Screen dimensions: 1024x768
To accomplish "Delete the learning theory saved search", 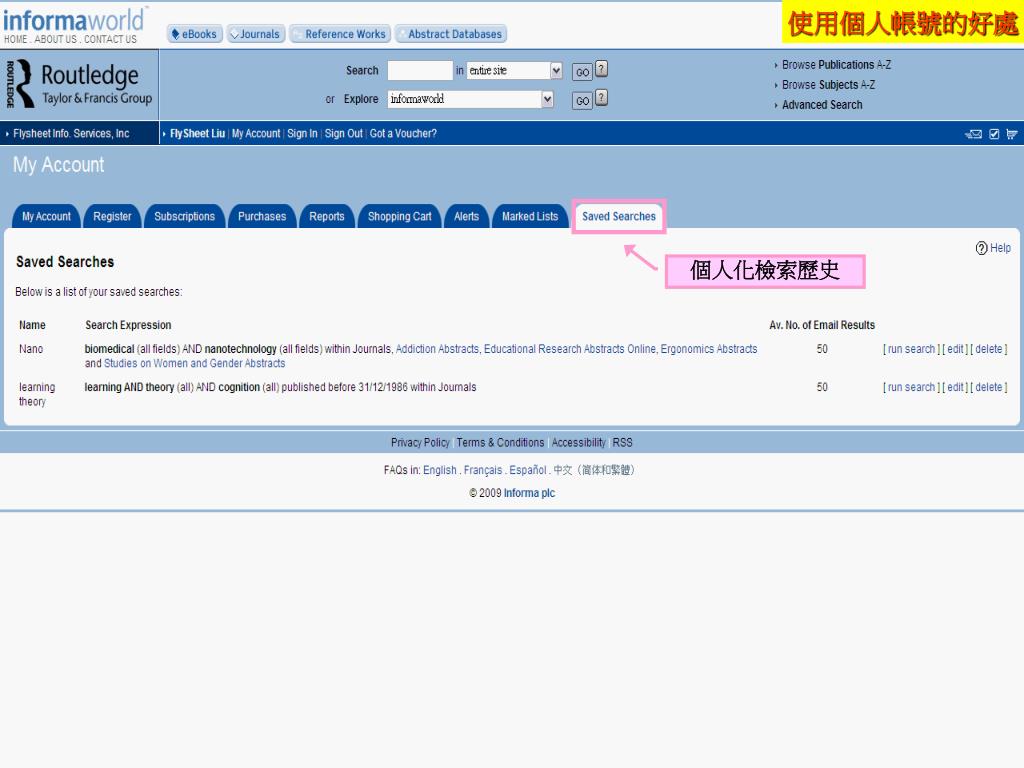I will [x=989, y=387].
